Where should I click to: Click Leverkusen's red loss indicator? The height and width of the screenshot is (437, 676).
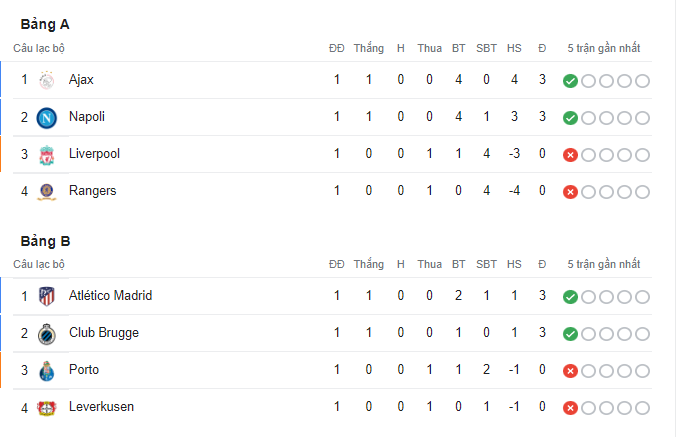(x=570, y=408)
